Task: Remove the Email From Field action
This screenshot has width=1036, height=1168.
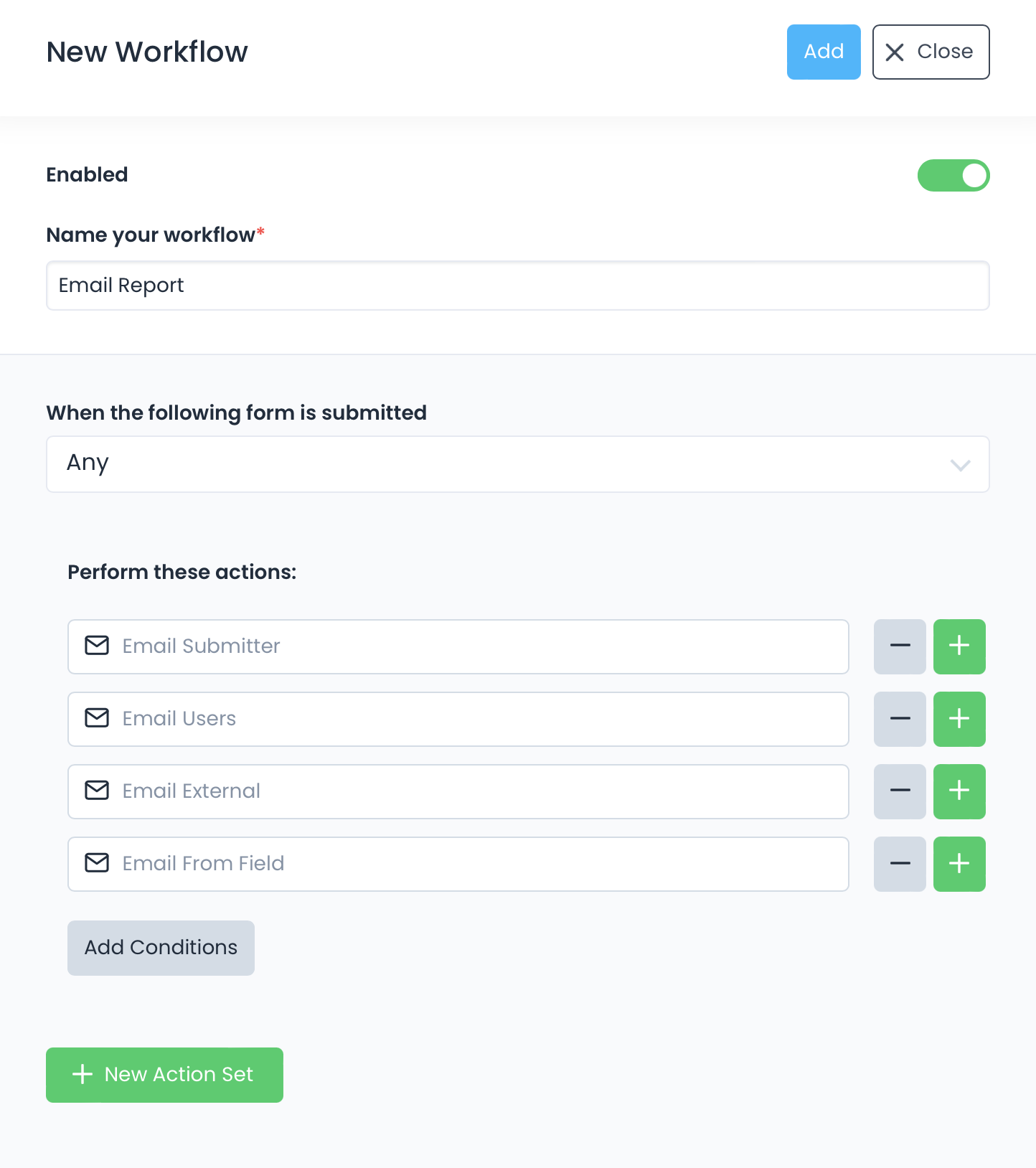Action: click(900, 864)
